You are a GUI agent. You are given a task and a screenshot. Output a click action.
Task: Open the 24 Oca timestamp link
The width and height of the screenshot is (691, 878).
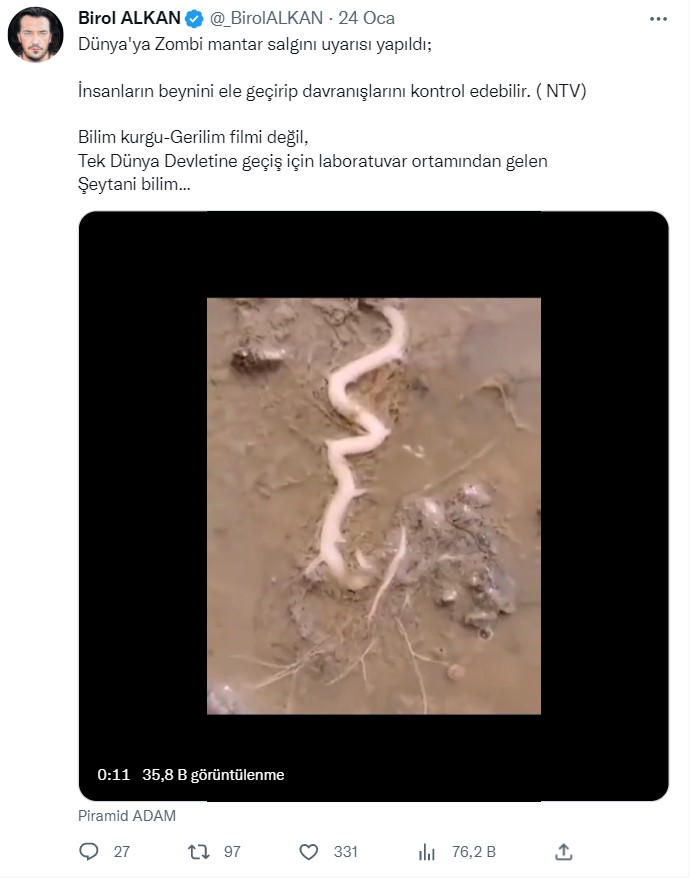(366, 18)
